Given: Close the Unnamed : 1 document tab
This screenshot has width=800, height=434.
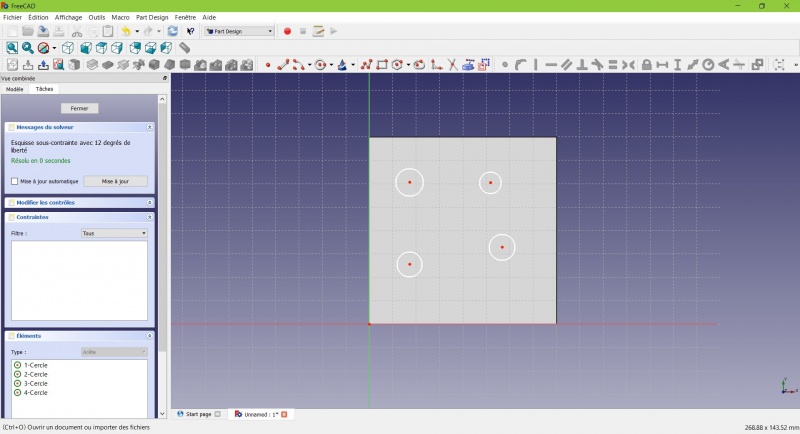Looking at the screenshot, I should (x=284, y=414).
